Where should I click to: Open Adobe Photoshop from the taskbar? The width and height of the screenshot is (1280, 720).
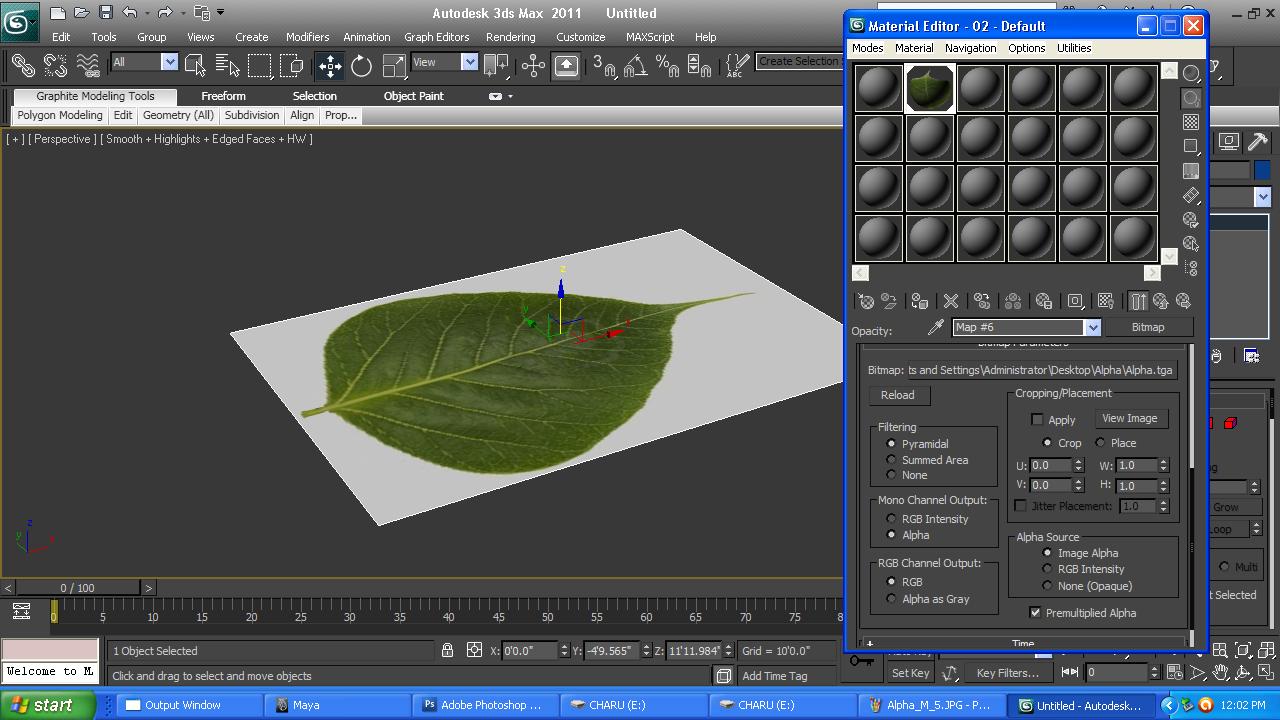[x=484, y=704]
